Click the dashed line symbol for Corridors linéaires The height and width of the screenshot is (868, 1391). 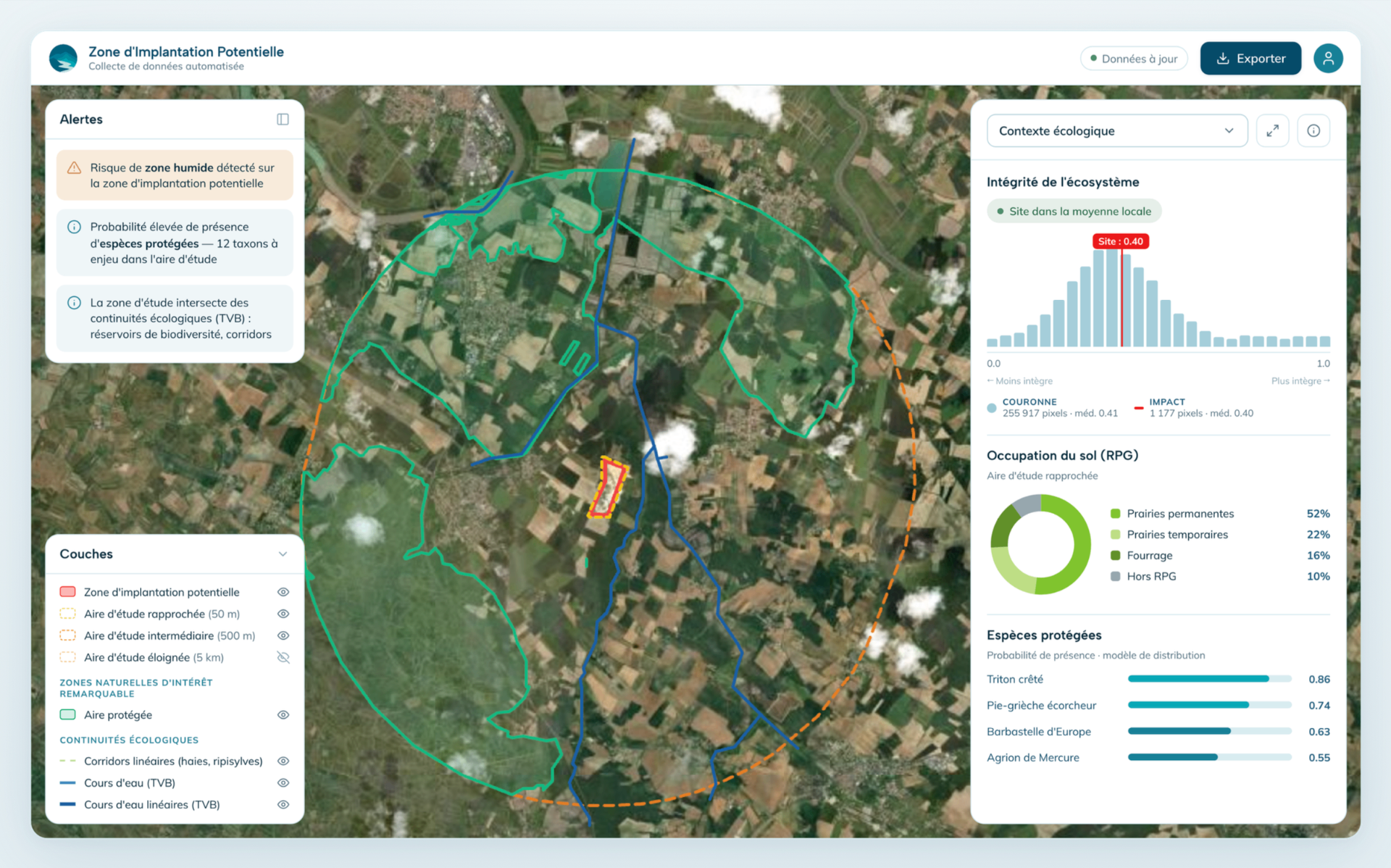67,761
